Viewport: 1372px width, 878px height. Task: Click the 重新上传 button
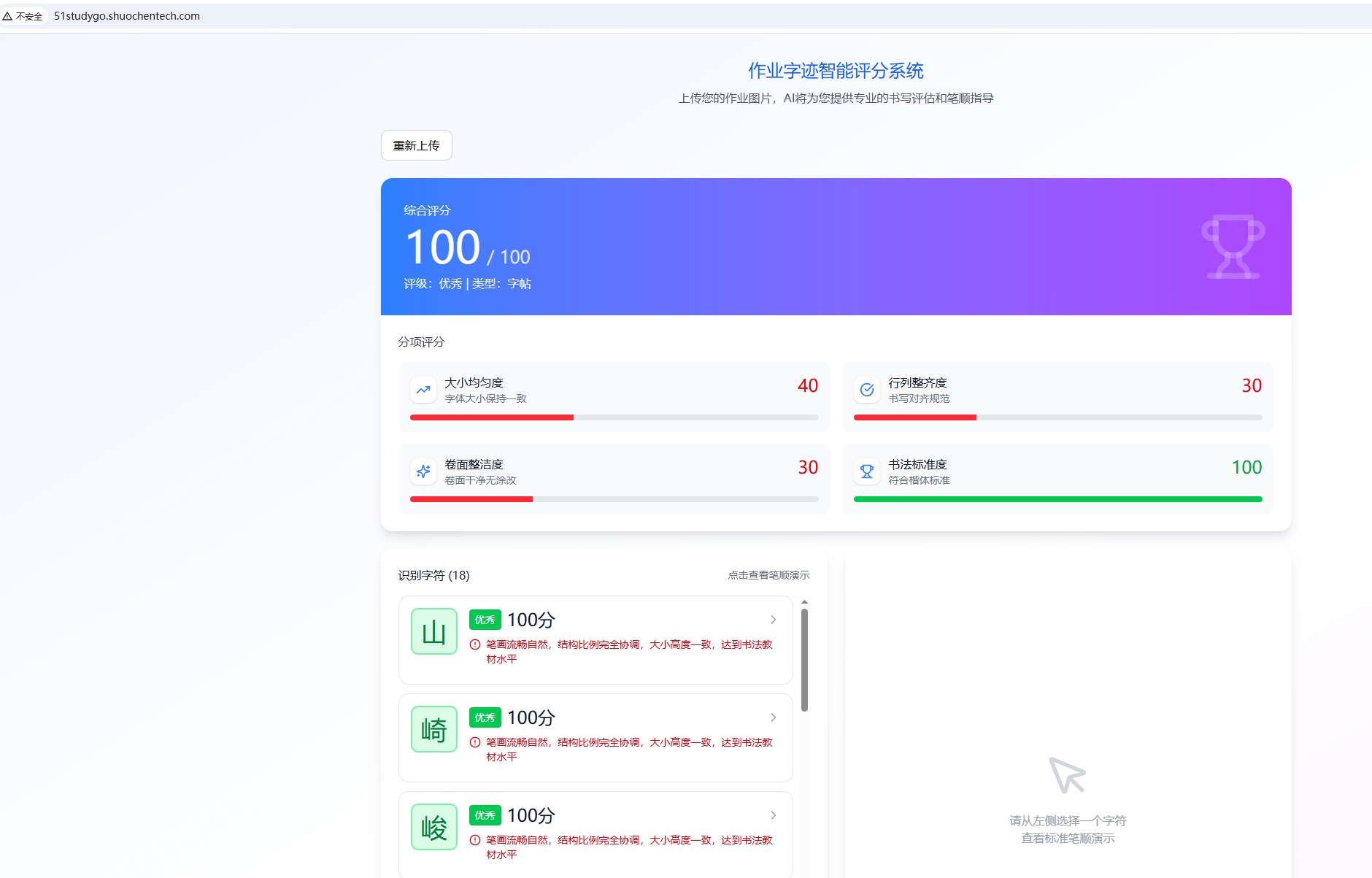[416, 145]
